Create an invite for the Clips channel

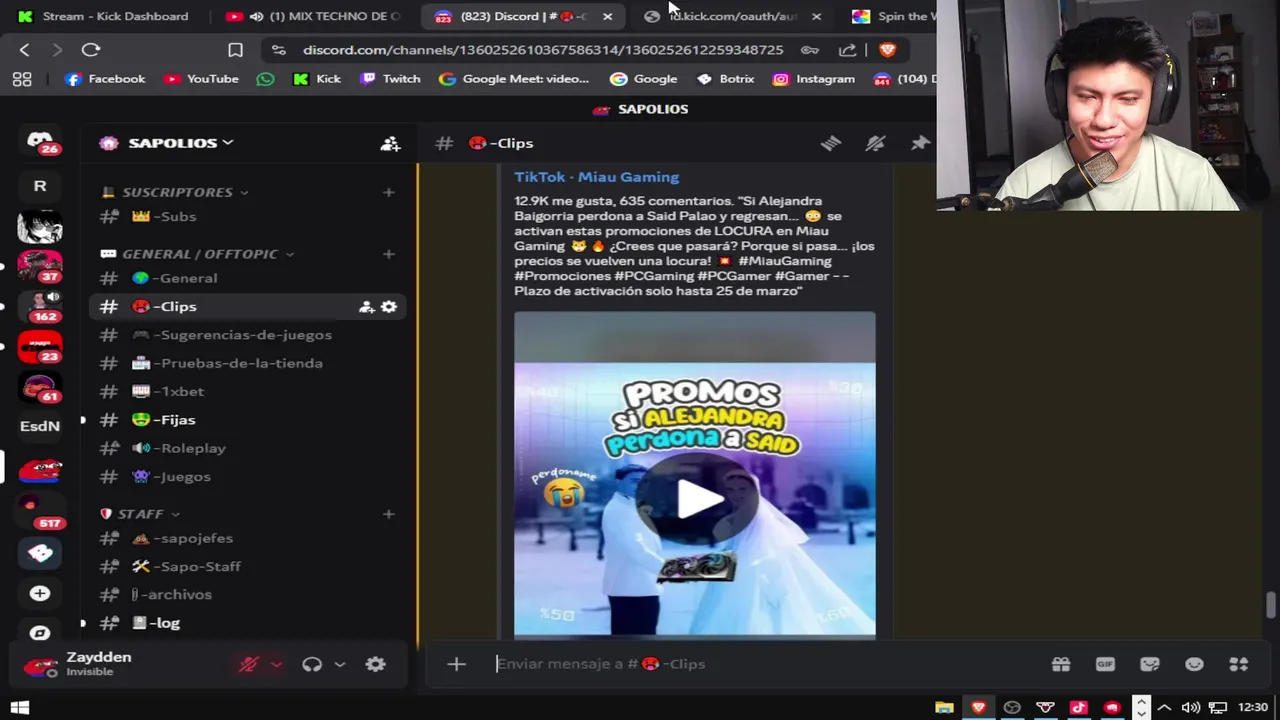367,307
